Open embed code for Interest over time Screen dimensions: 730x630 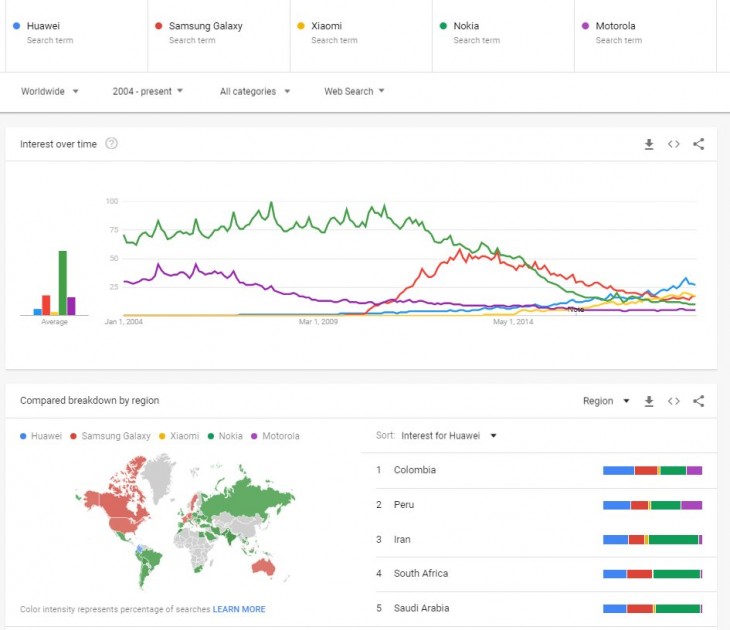click(673, 144)
